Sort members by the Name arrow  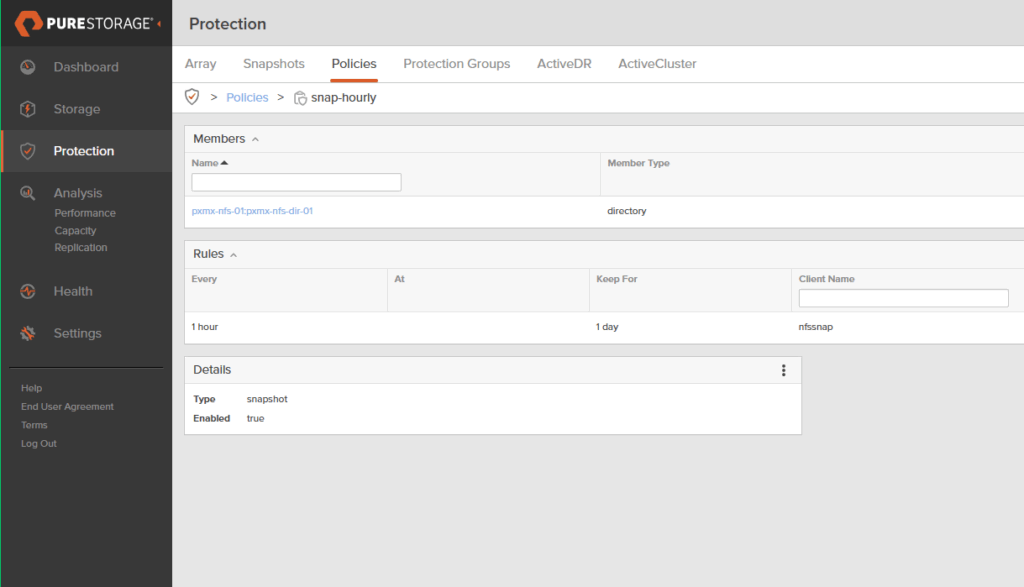(x=224, y=163)
